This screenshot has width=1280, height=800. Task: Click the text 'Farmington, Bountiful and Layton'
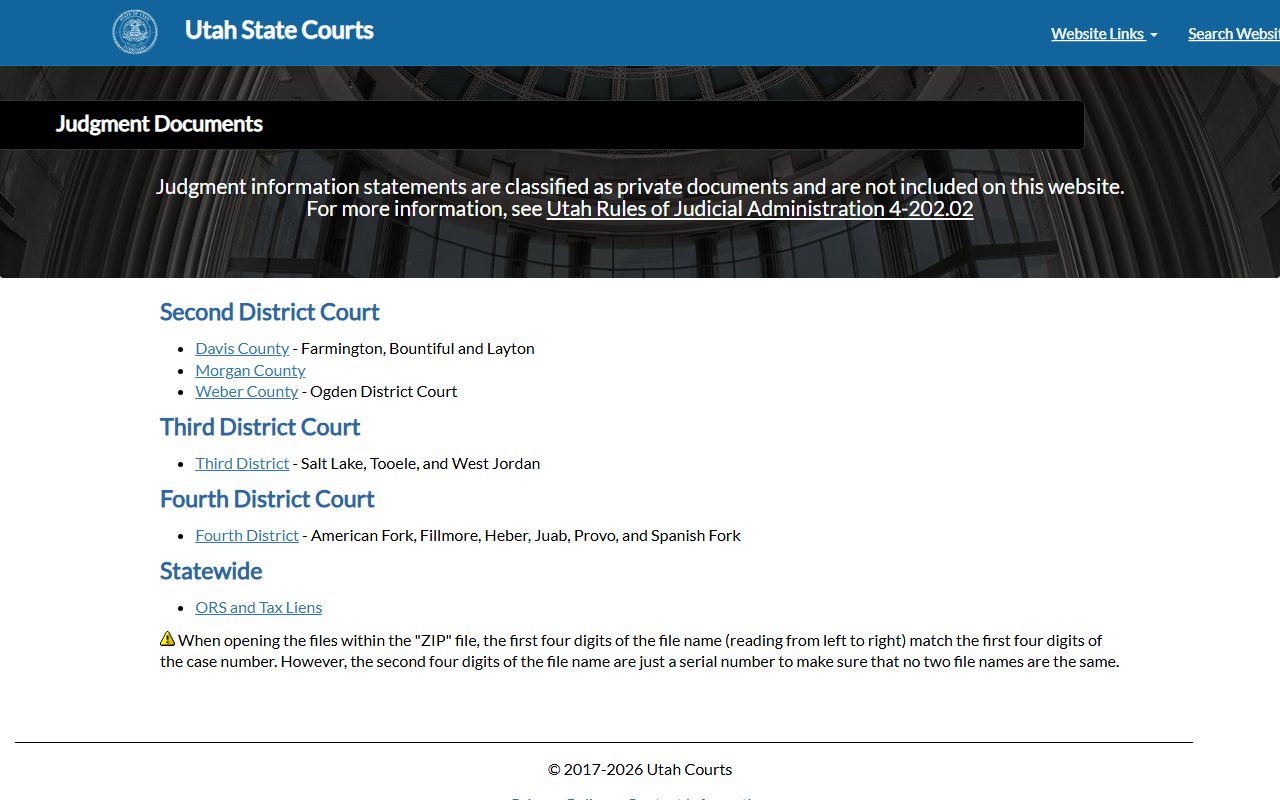point(418,348)
